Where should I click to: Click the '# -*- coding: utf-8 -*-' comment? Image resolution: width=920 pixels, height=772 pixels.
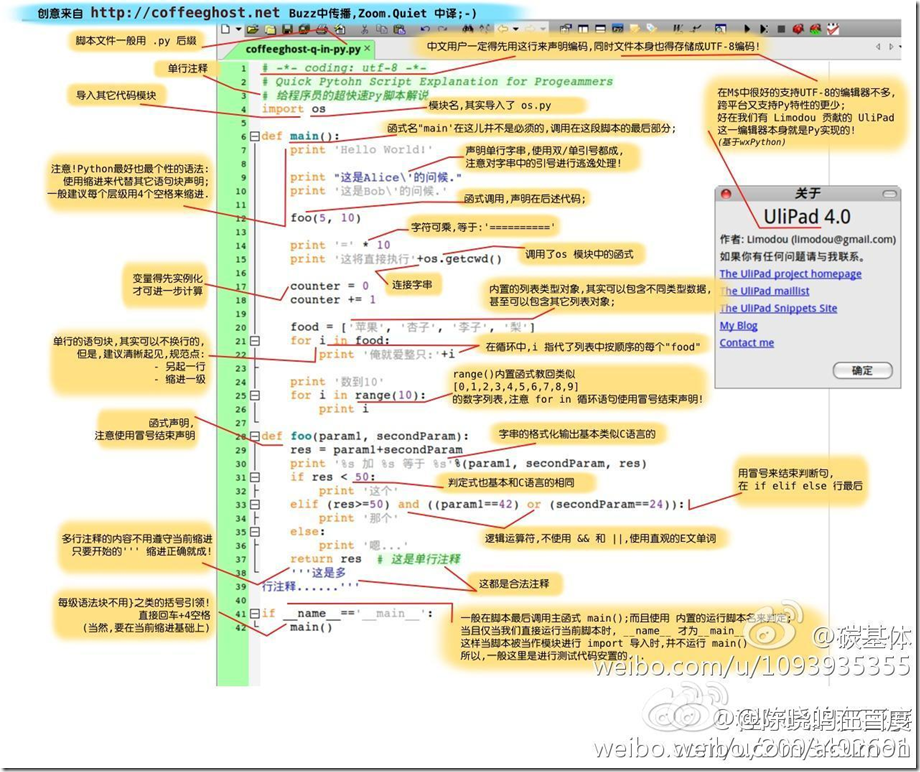[344, 68]
